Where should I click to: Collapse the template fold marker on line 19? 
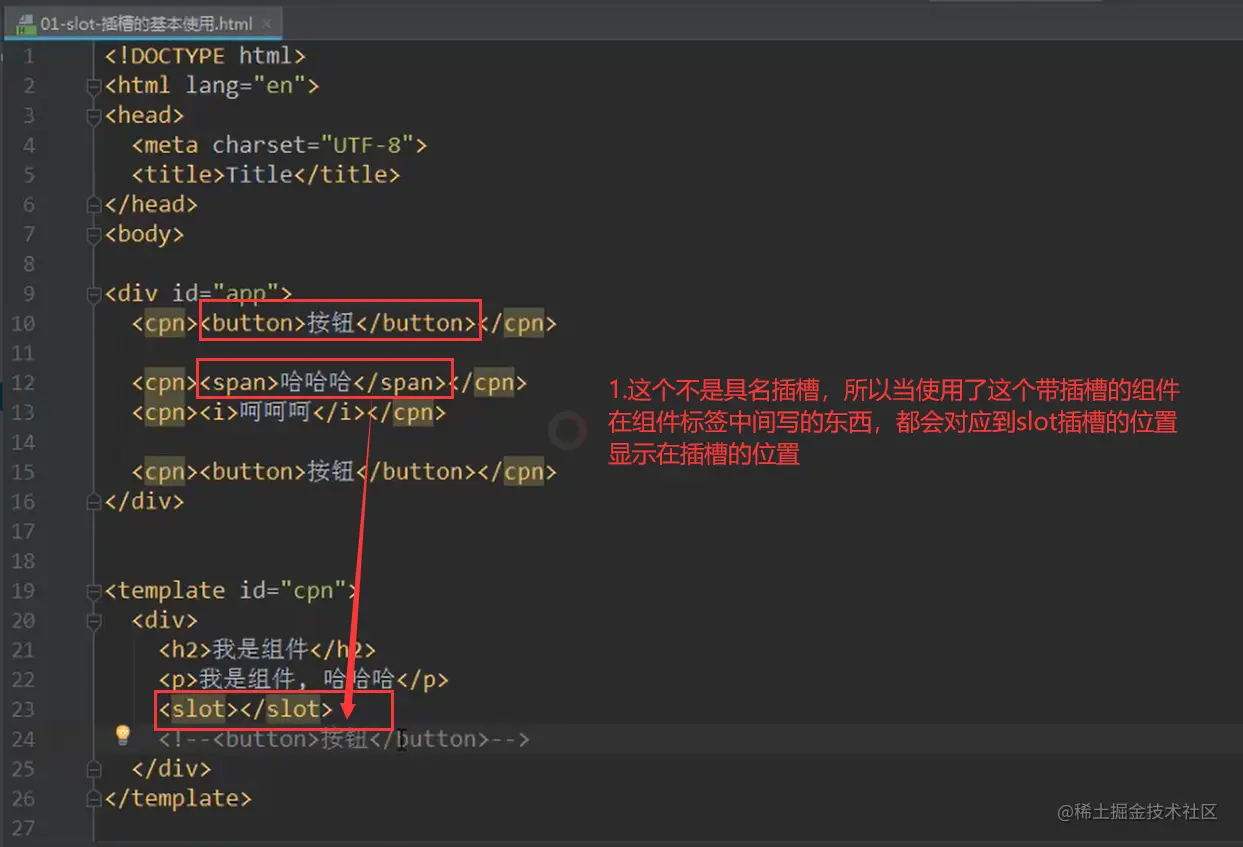[x=94, y=591]
